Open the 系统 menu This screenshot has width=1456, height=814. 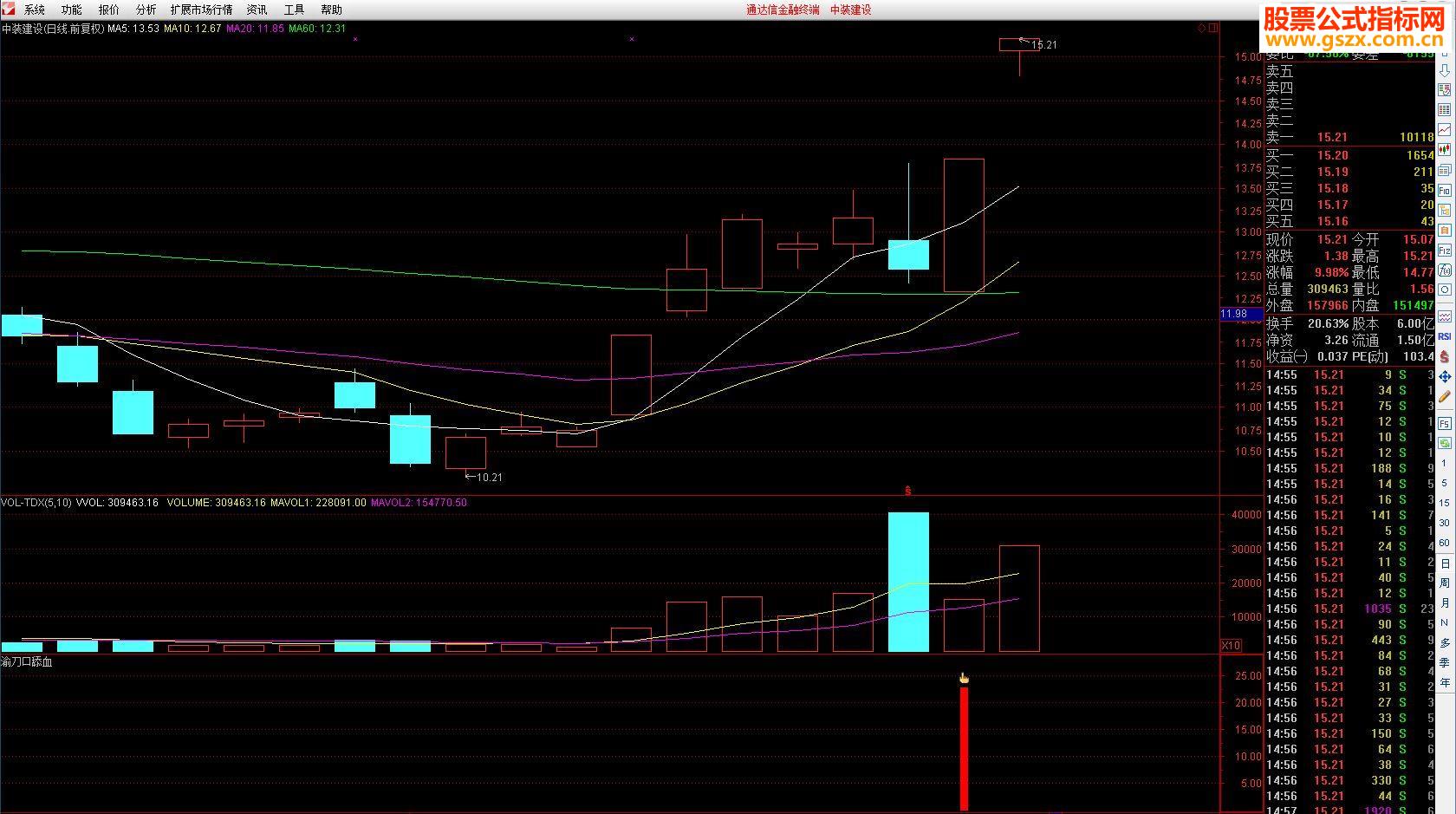coord(35,10)
